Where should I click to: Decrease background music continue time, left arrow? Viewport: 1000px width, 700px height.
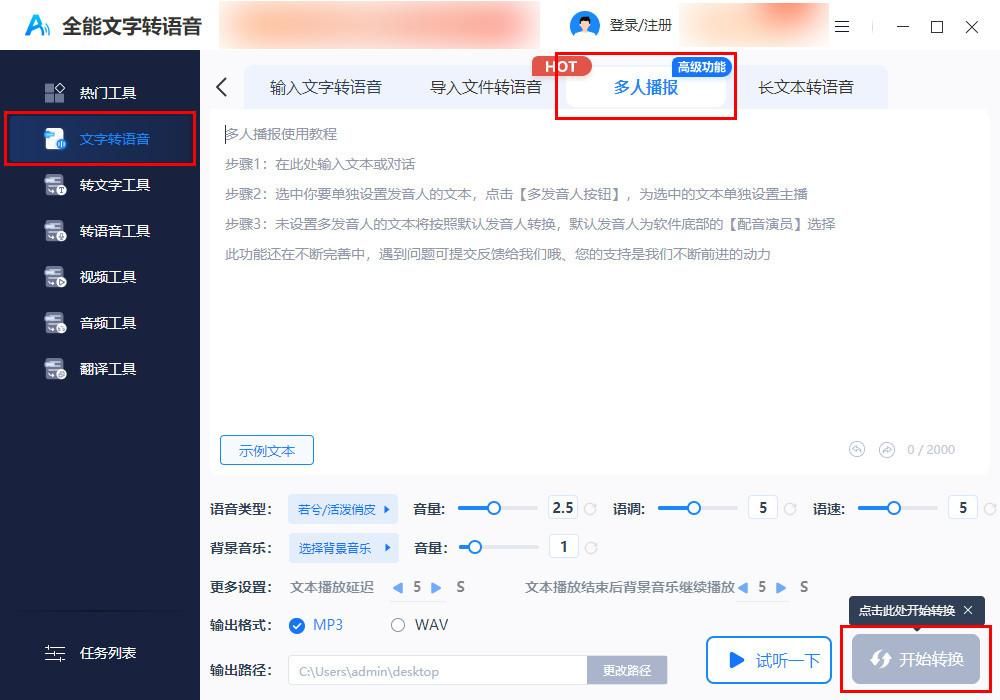pyautogui.click(x=743, y=588)
